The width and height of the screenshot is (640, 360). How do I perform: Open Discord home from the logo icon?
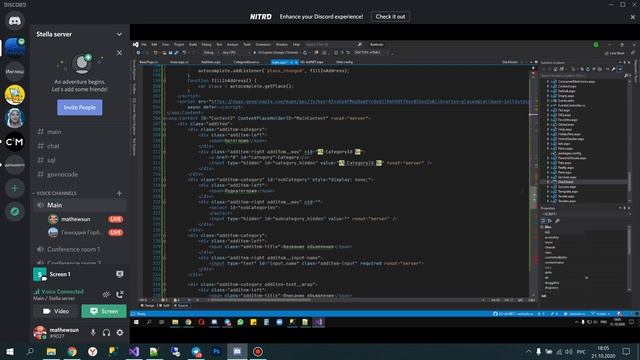tap(15, 21)
